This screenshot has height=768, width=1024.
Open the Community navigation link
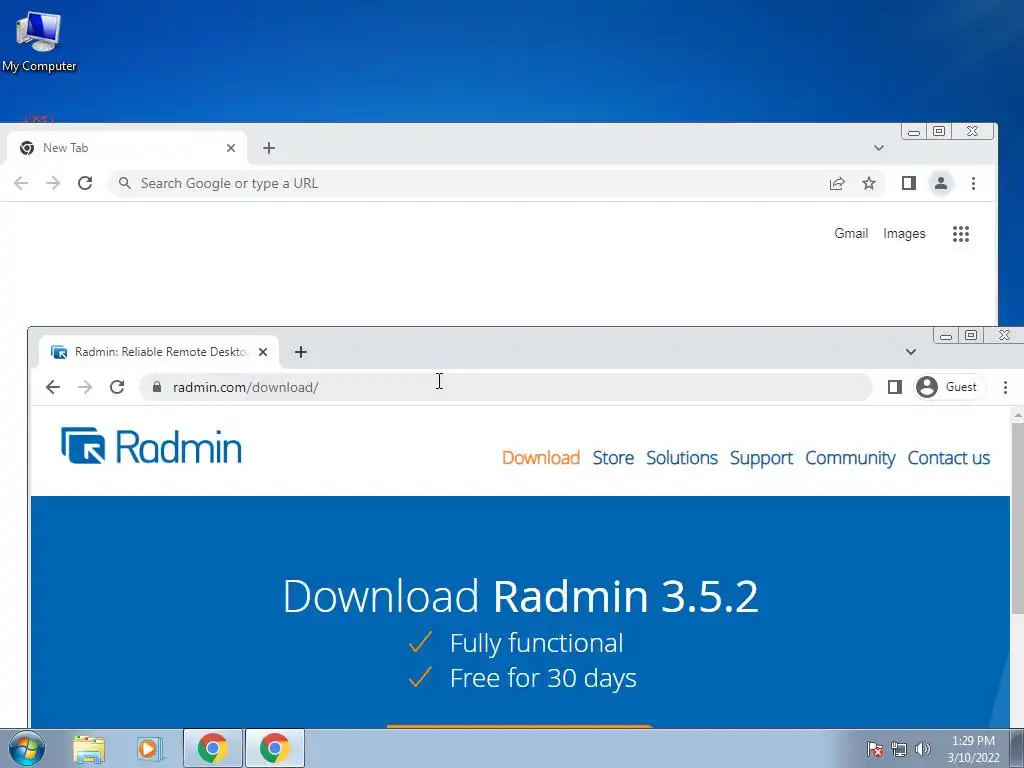[x=850, y=458]
